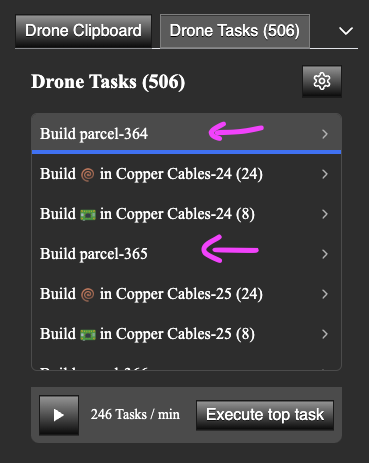369x463 pixels.
Task: Click copper cable icon in Copper Cables-25 task
Action: click(88, 294)
